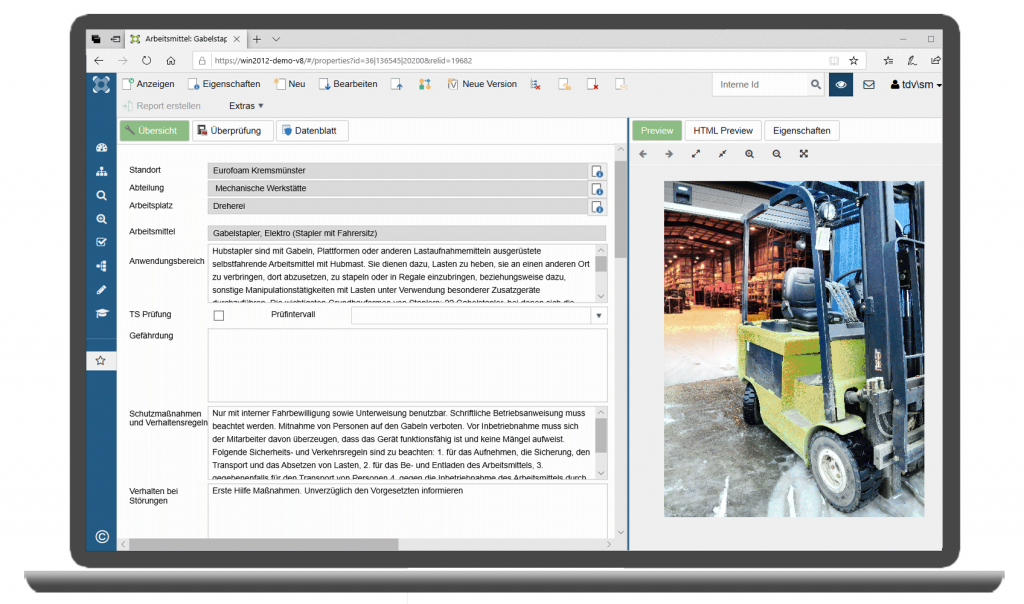Click the green-orange relations icon in toolbar
The width and height of the screenshot is (1024, 604).
424,84
